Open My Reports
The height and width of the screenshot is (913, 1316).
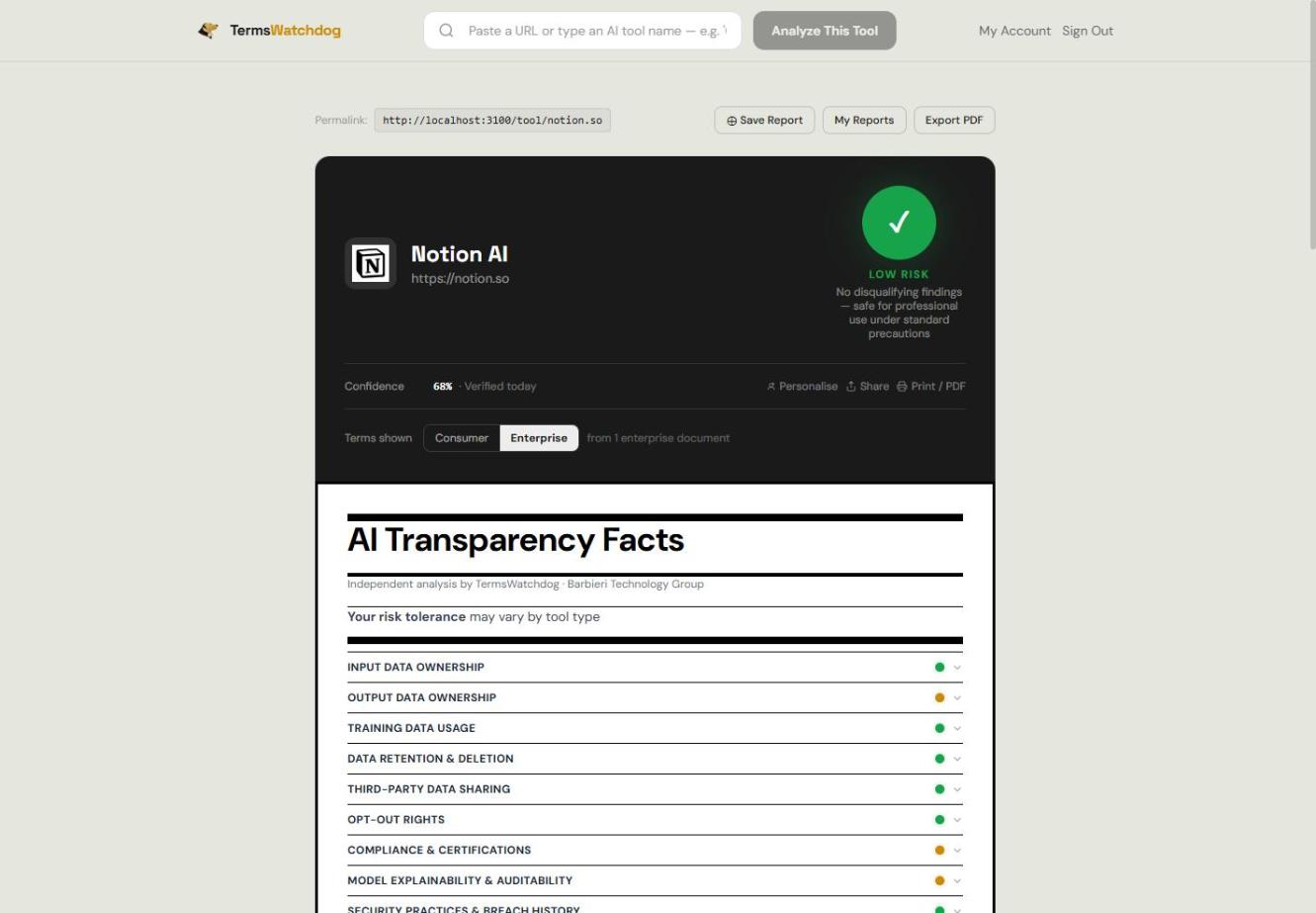(x=863, y=121)
